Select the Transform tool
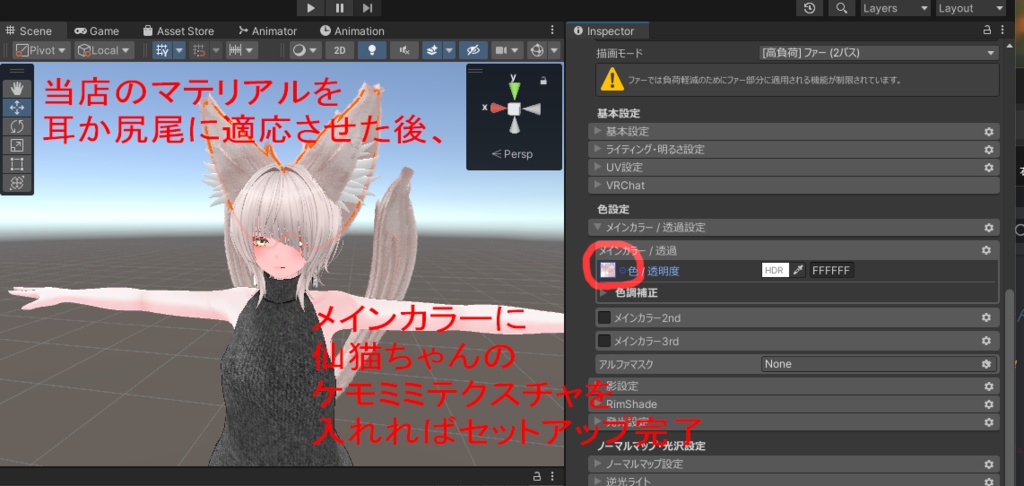Image resolution: width=1024 pixels, height=486 pixels. 17,183
